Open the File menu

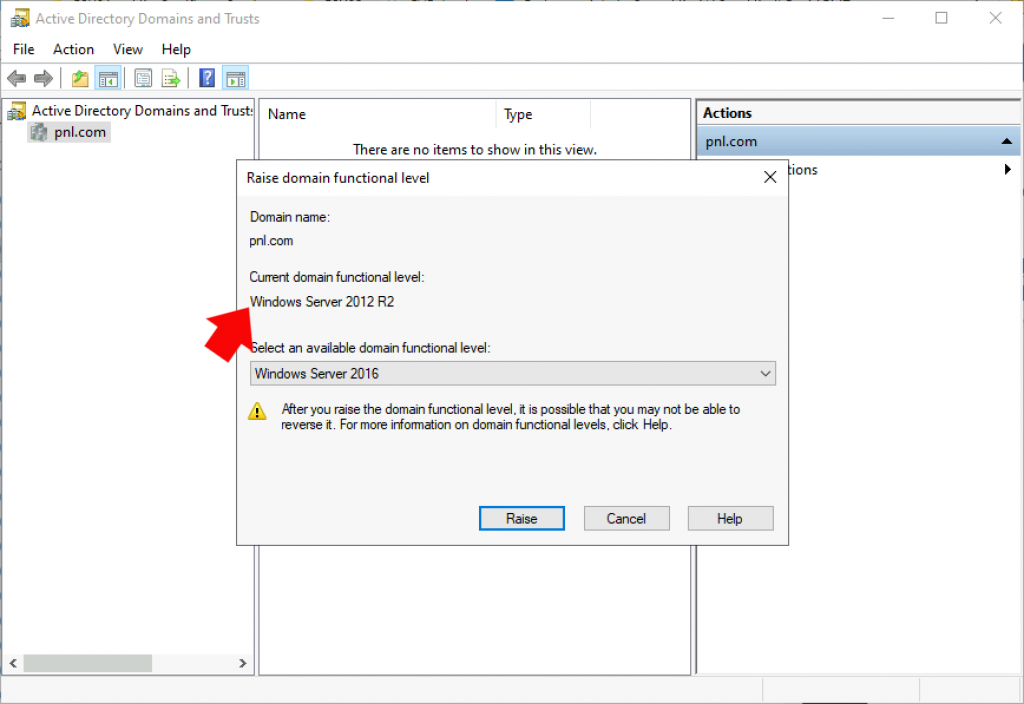[x=24, y=49]
